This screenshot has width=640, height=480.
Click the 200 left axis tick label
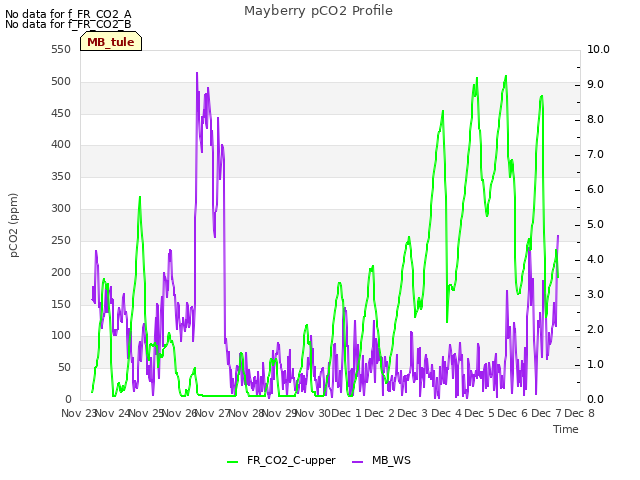point(61,272)
